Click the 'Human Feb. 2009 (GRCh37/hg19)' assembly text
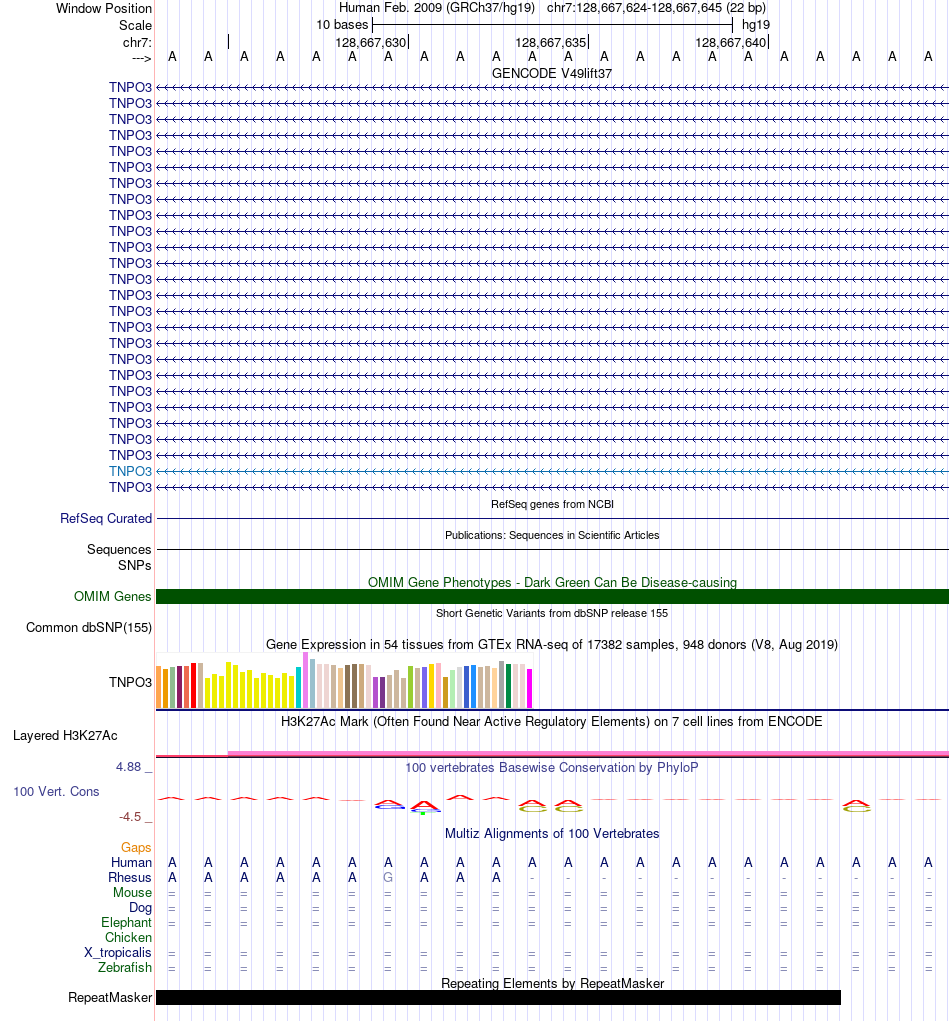 pyautogui.click(x=437, y=8)
